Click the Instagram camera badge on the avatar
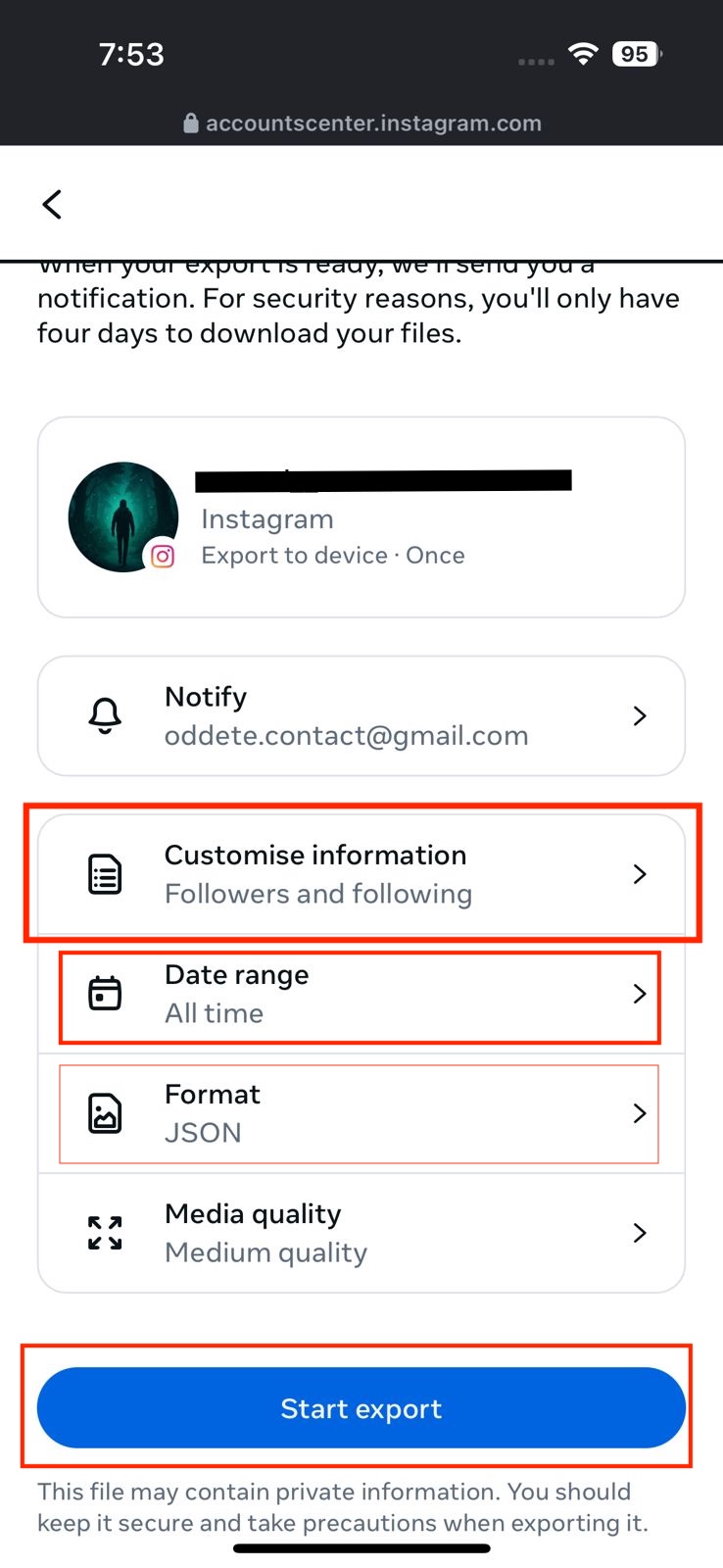The width and height of the screenshot is (723, 1568). [163, 556]
